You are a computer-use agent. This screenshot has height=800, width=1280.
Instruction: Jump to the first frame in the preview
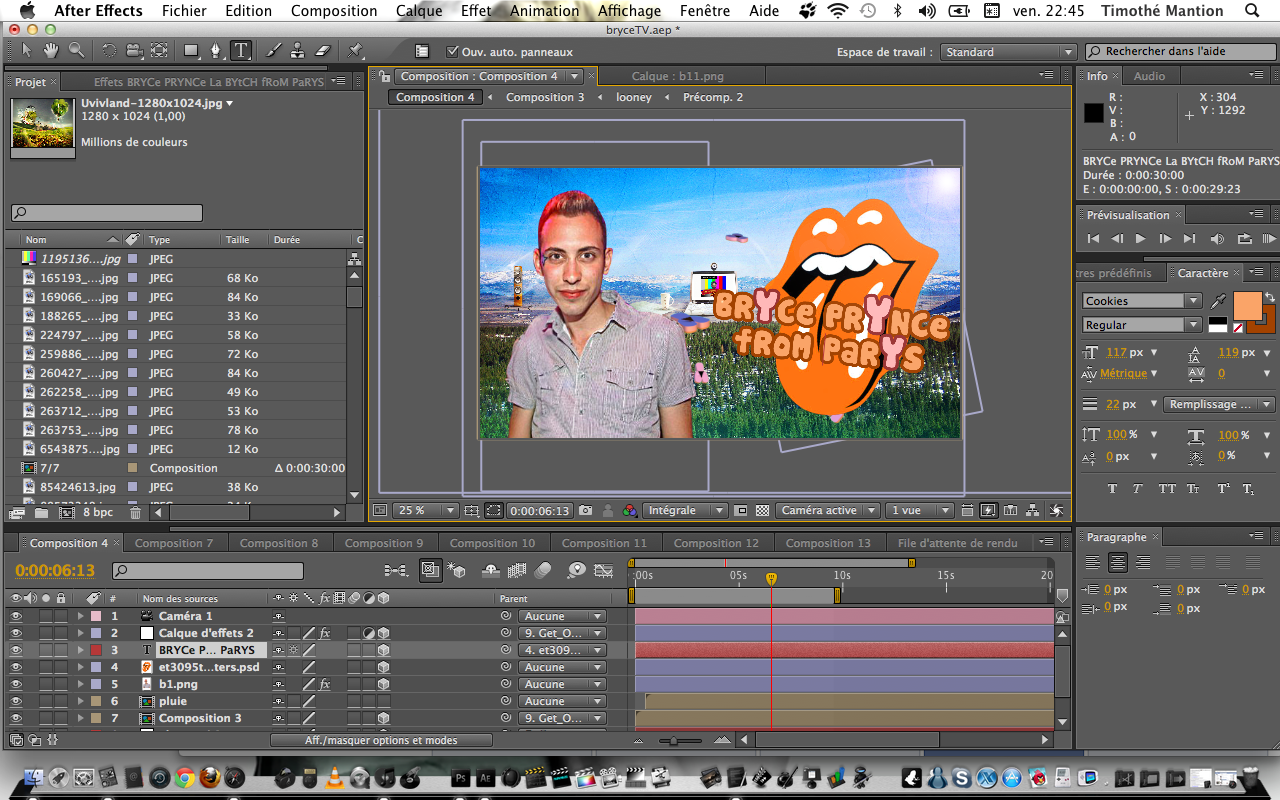pyautogui.click(x=1093, y=239)
